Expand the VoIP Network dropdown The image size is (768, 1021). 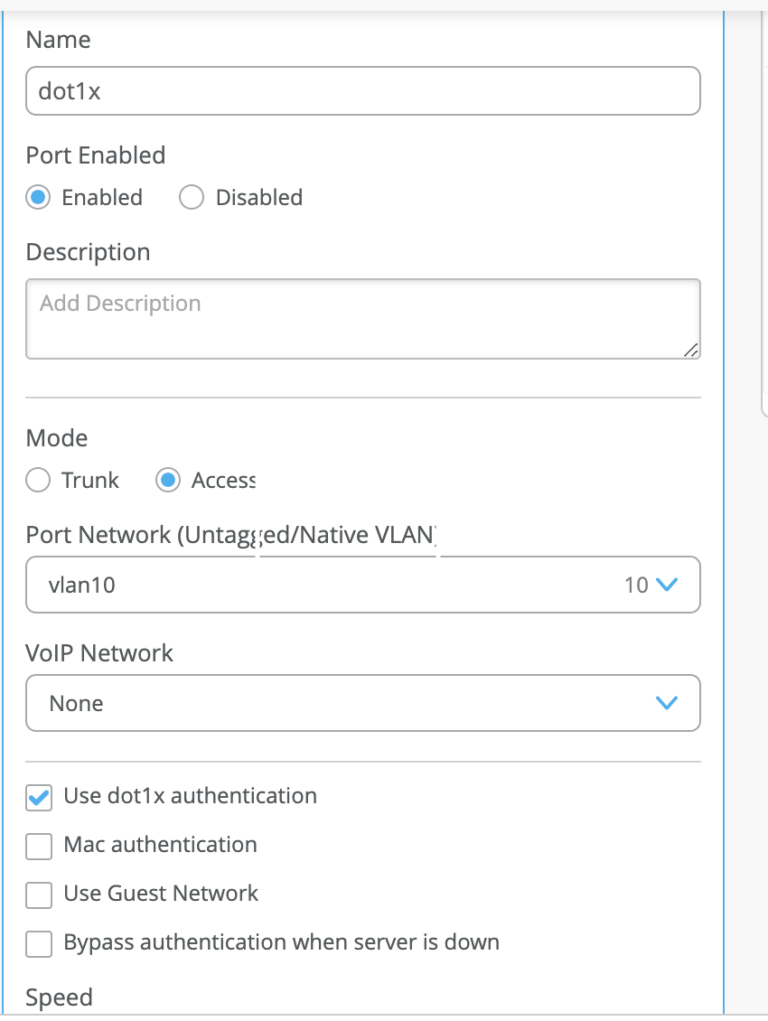pos(363,703)
